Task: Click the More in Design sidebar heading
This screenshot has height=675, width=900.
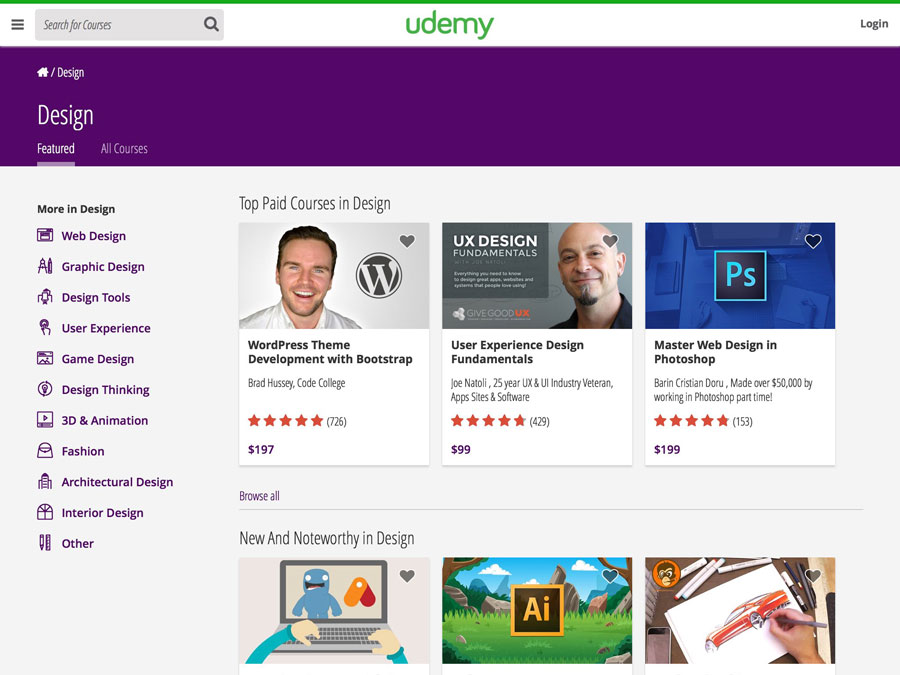Action: 76,209
